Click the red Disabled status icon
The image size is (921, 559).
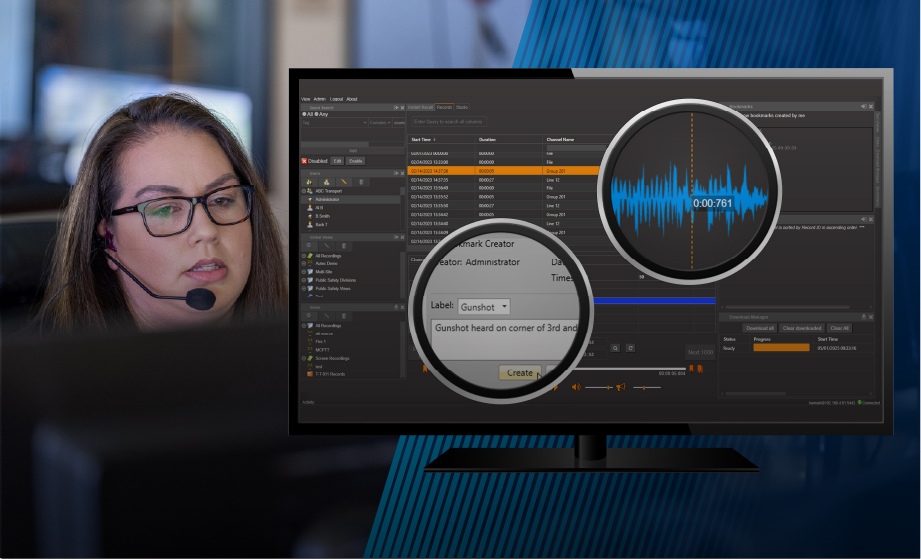click(305, 160)
